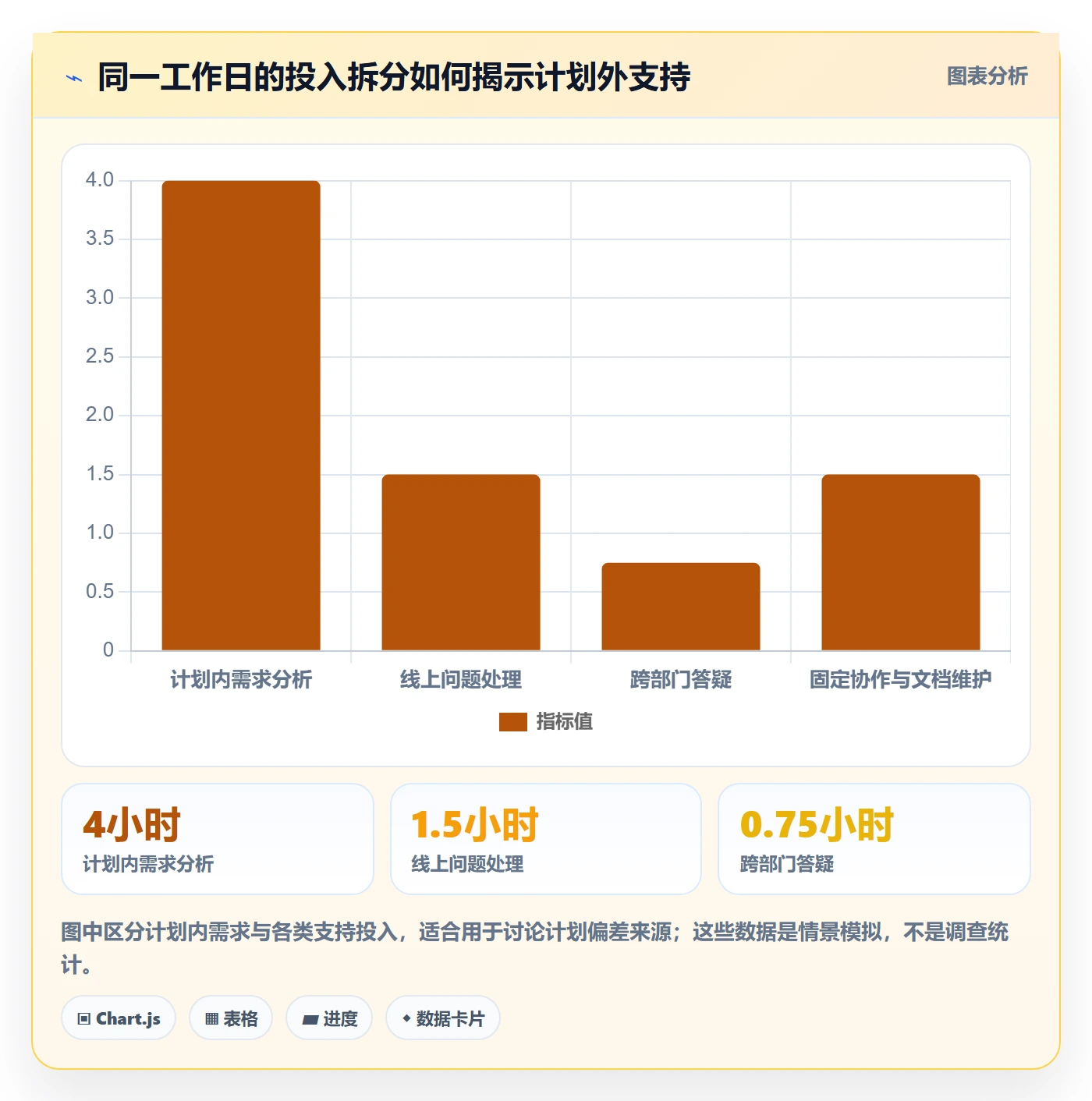Image resolution: width=1092 pixels, height=1101 pixels.
Task: Click the lightning icon beside the title
Action: click(74, 78)
